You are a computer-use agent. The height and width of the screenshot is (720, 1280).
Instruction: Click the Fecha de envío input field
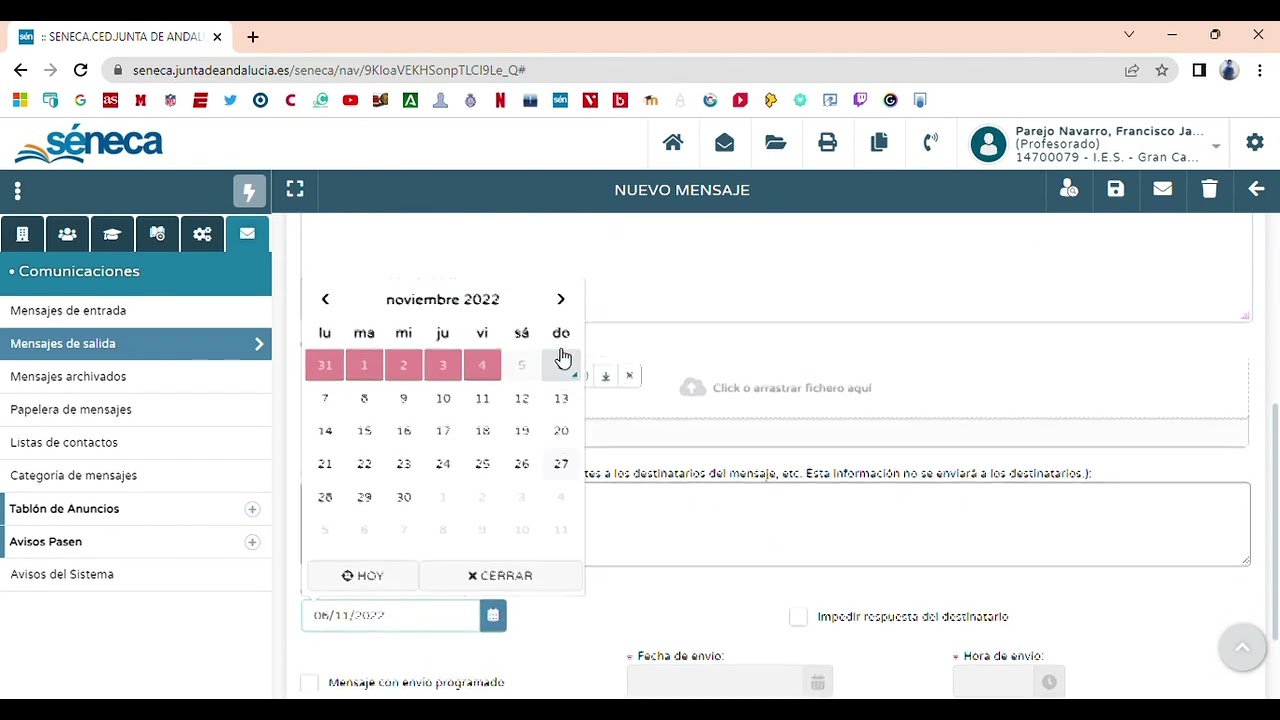point(716,682)
